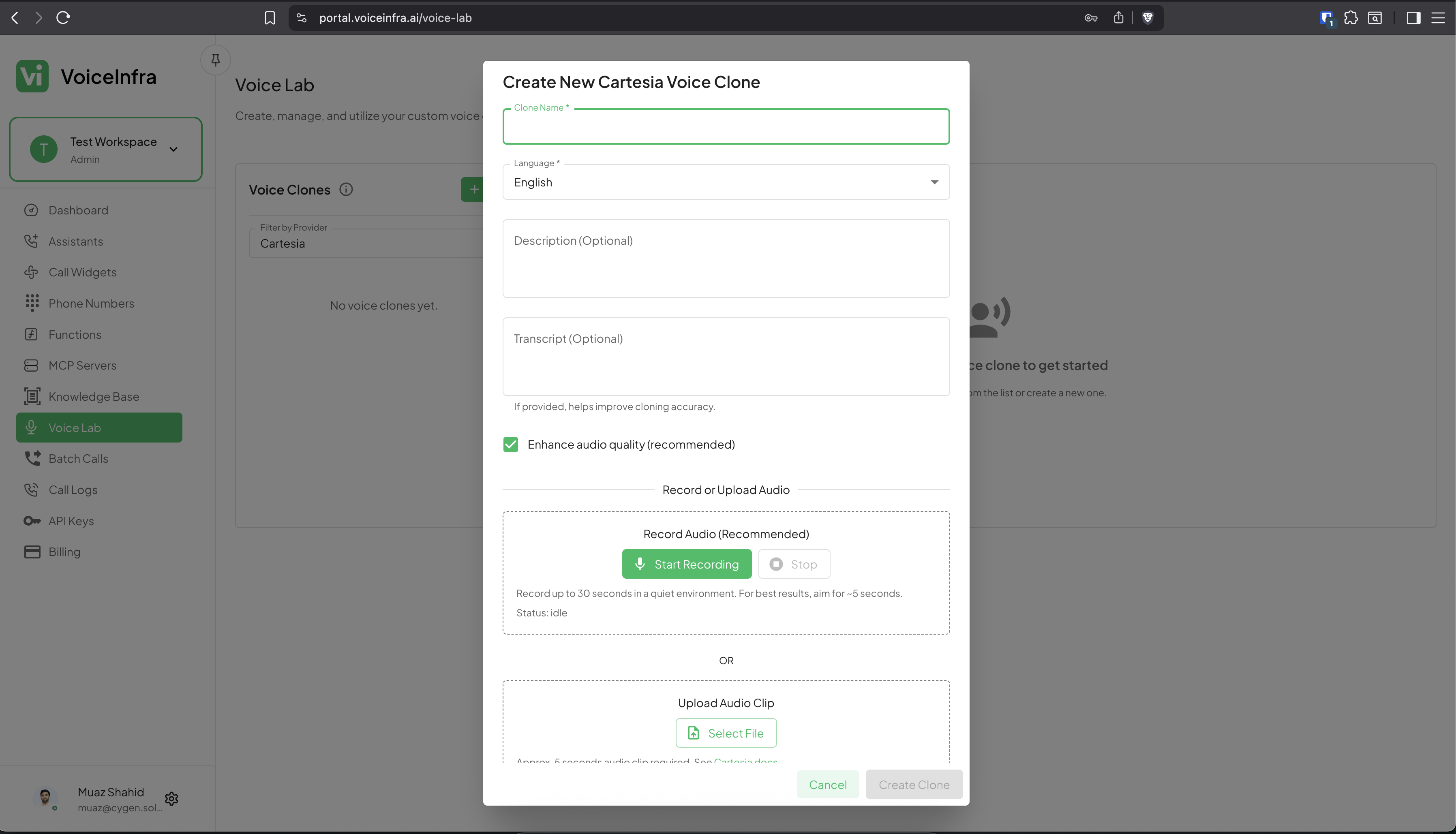
Task: Click the 'Create New Cartesia Voice Clone' title
Action: point(631,82)
